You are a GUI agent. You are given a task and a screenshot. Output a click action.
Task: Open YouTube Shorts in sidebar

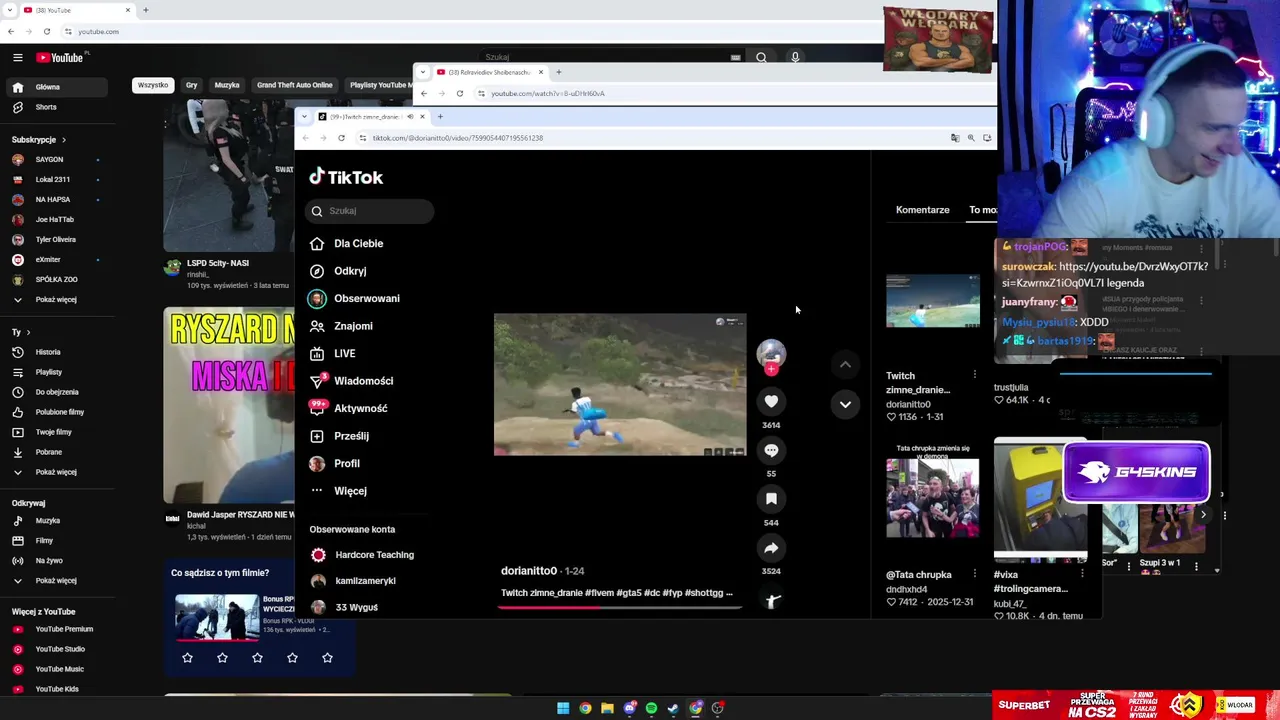coord(55,107)
